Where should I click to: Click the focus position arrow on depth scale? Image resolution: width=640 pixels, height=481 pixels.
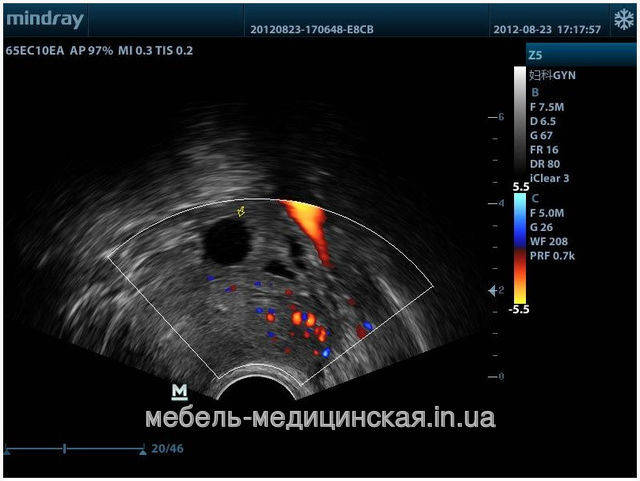click(491, 290)
